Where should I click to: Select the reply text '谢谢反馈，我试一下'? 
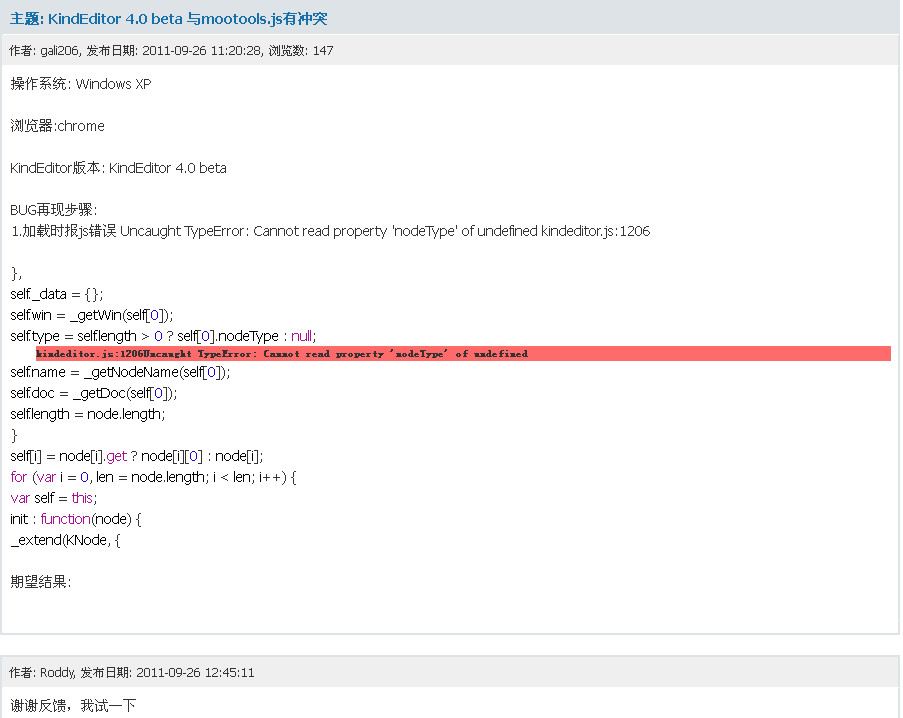(73, 705)
